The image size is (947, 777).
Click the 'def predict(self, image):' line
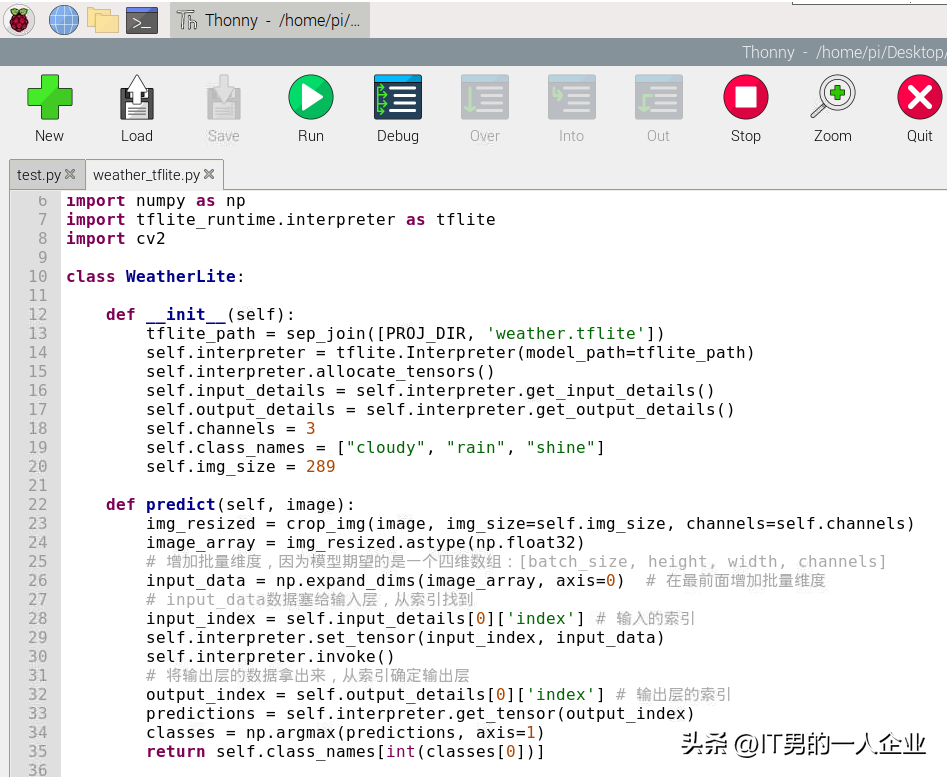point(230,504)
